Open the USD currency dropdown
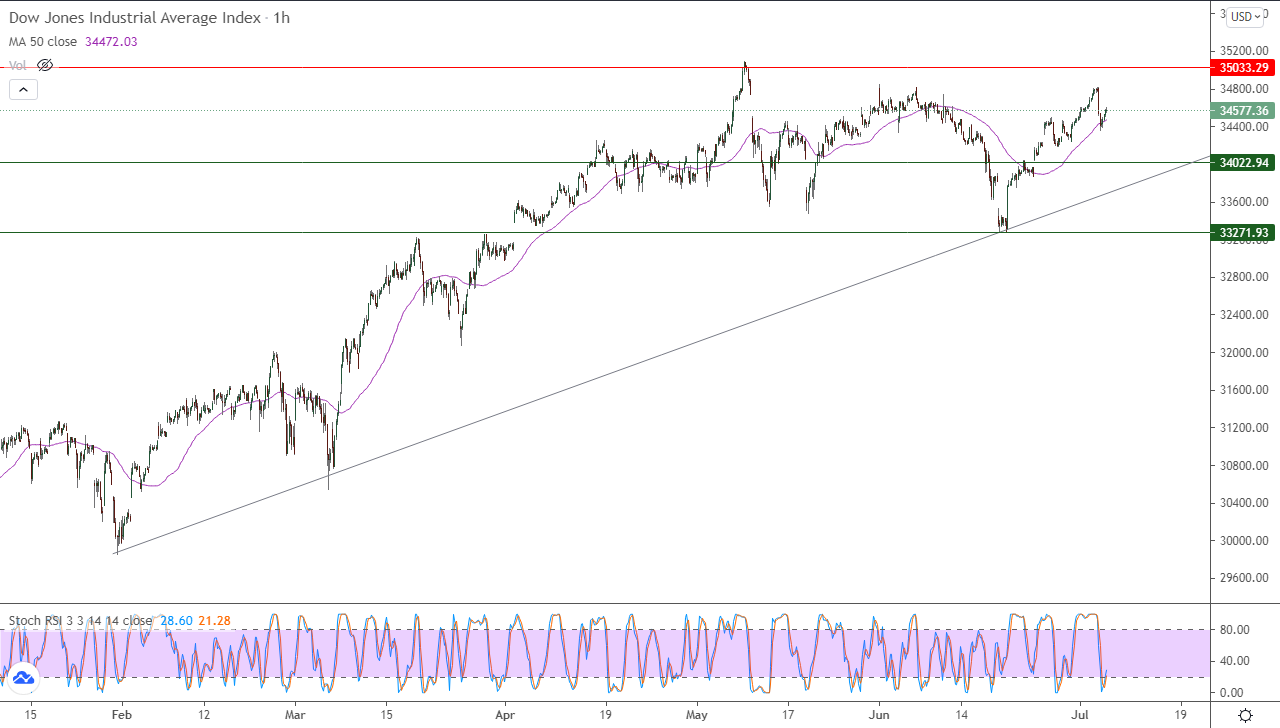The height and width of the screenshot is (728, 1280). pos(1245,16)
